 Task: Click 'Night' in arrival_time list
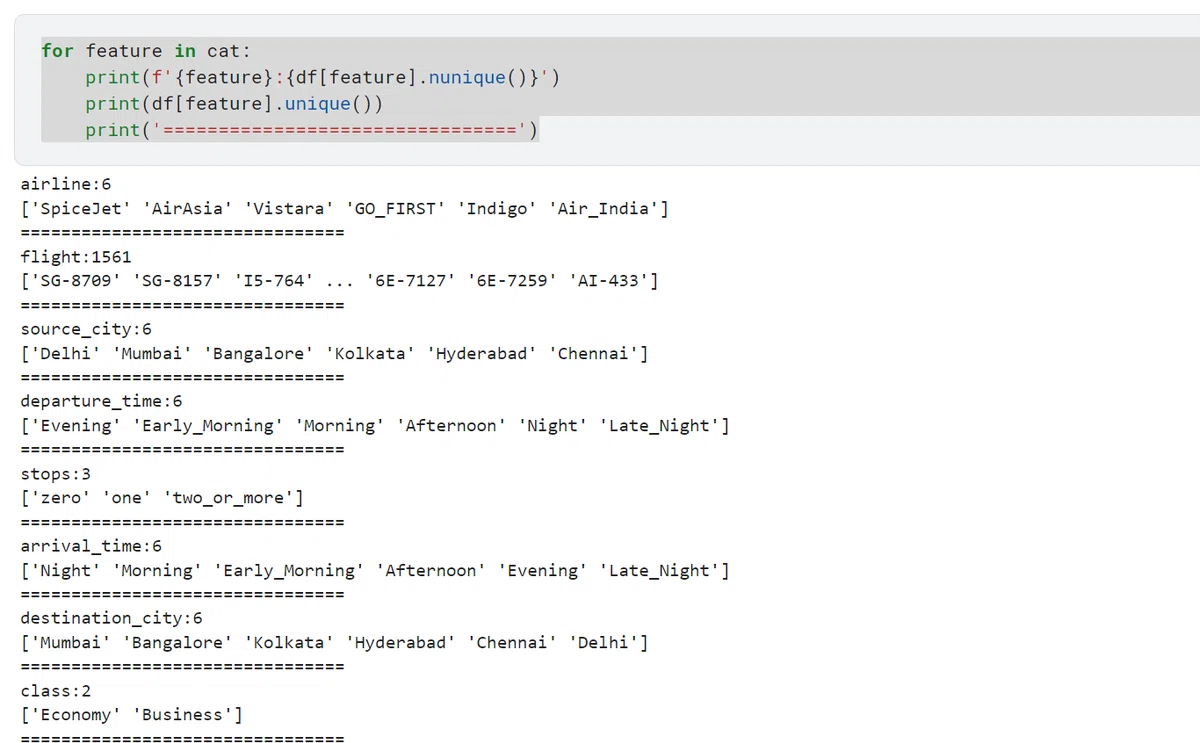click(66, 571)
